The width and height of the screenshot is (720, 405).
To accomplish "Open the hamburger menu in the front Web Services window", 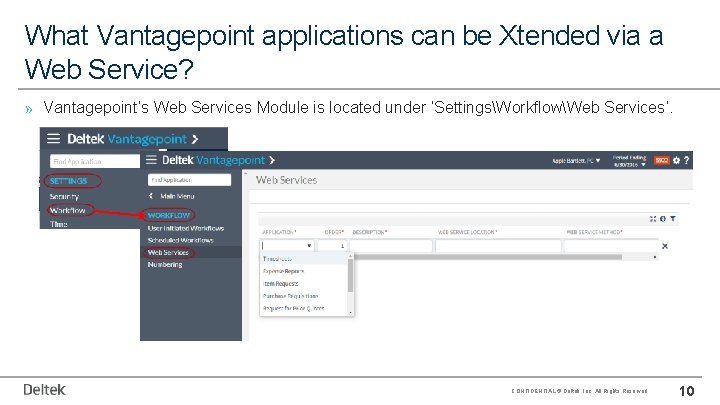I will (x=152, y=160).
